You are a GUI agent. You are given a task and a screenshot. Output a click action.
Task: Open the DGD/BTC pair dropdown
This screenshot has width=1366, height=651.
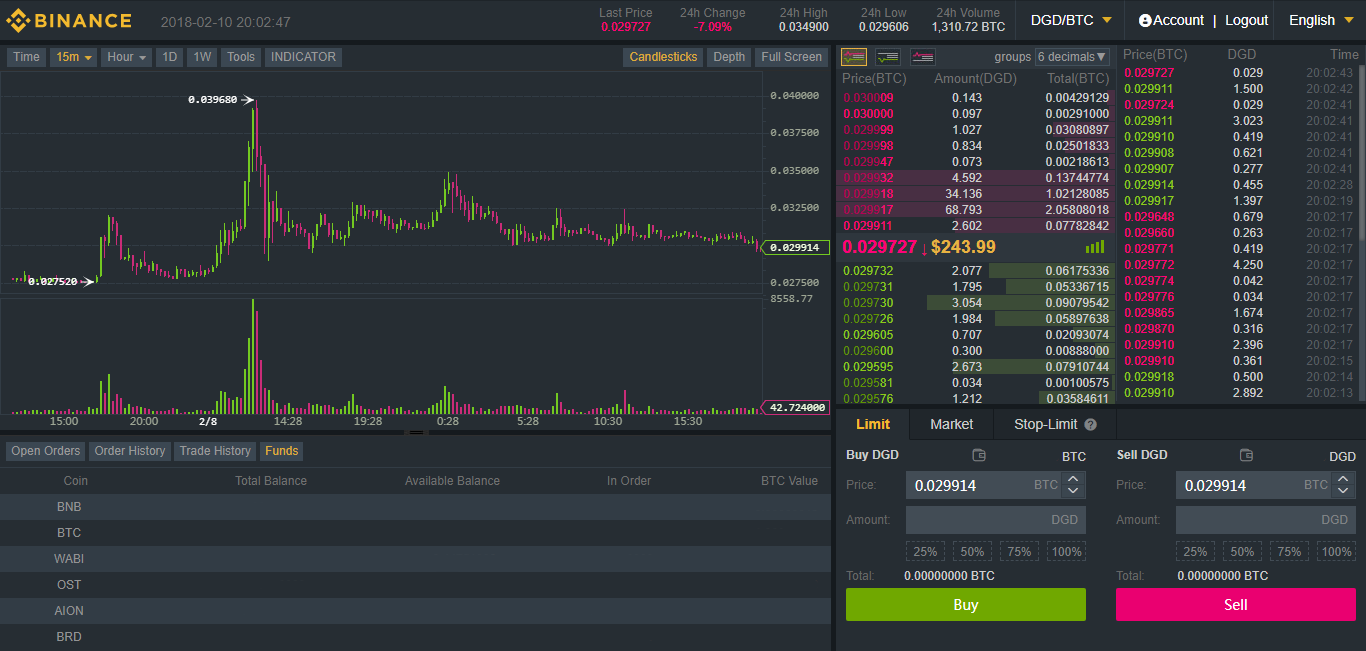coord(1071,20)
